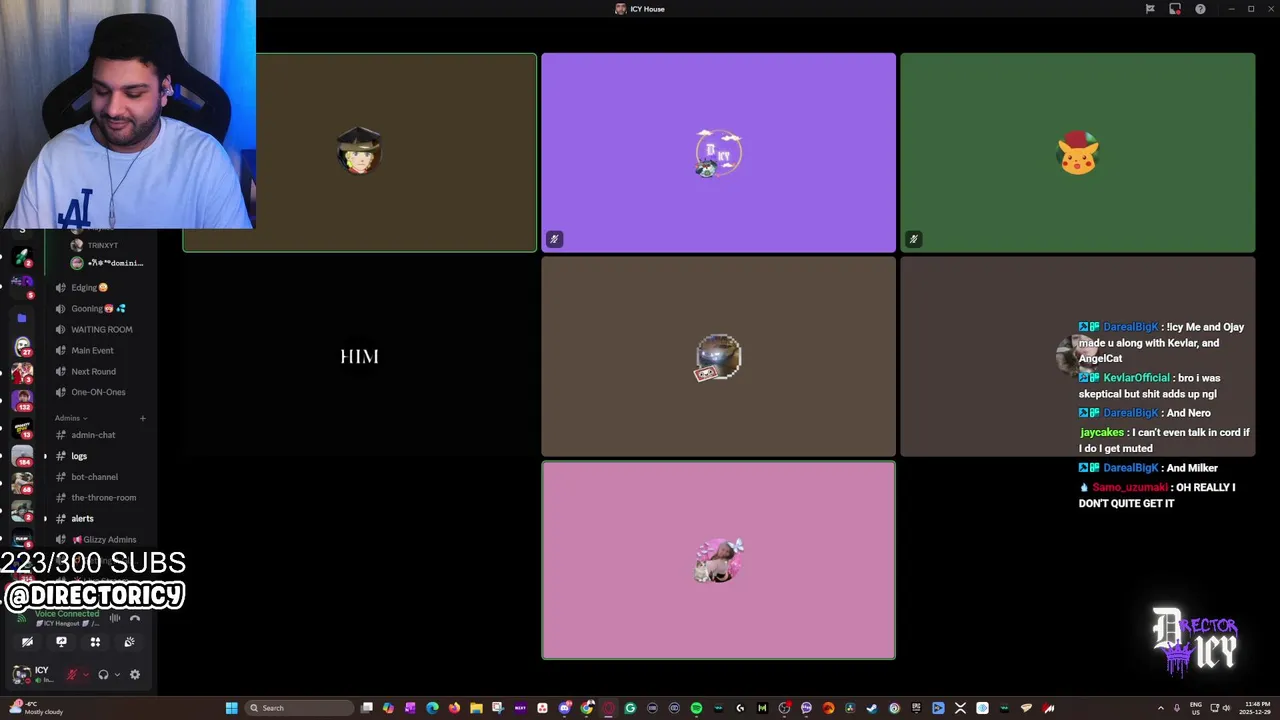This screenshot has width=1280, height=720.
Task: Open server icon with 184 badge
Action: (22, 455)
